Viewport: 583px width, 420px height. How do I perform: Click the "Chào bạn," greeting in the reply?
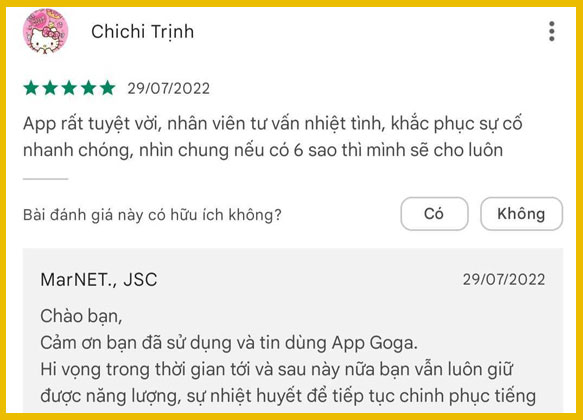[81, 316]
